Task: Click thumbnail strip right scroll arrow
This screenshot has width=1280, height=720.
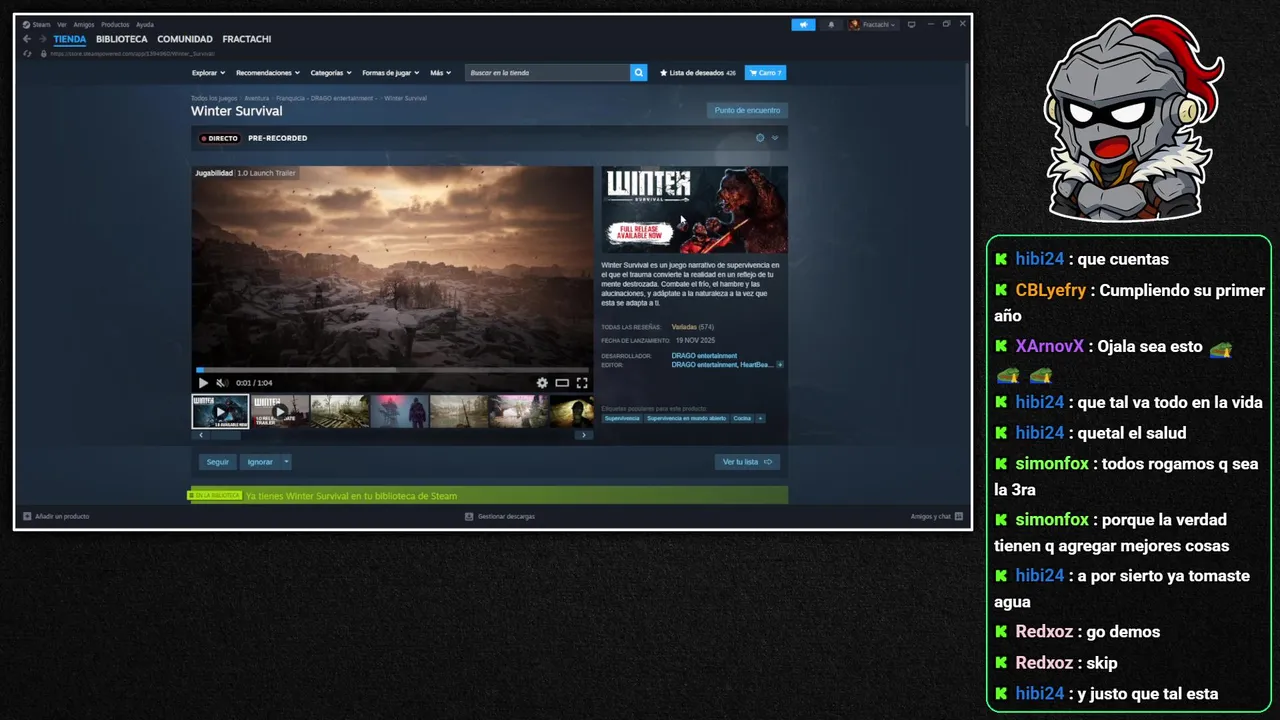Action: click(584, 435)
